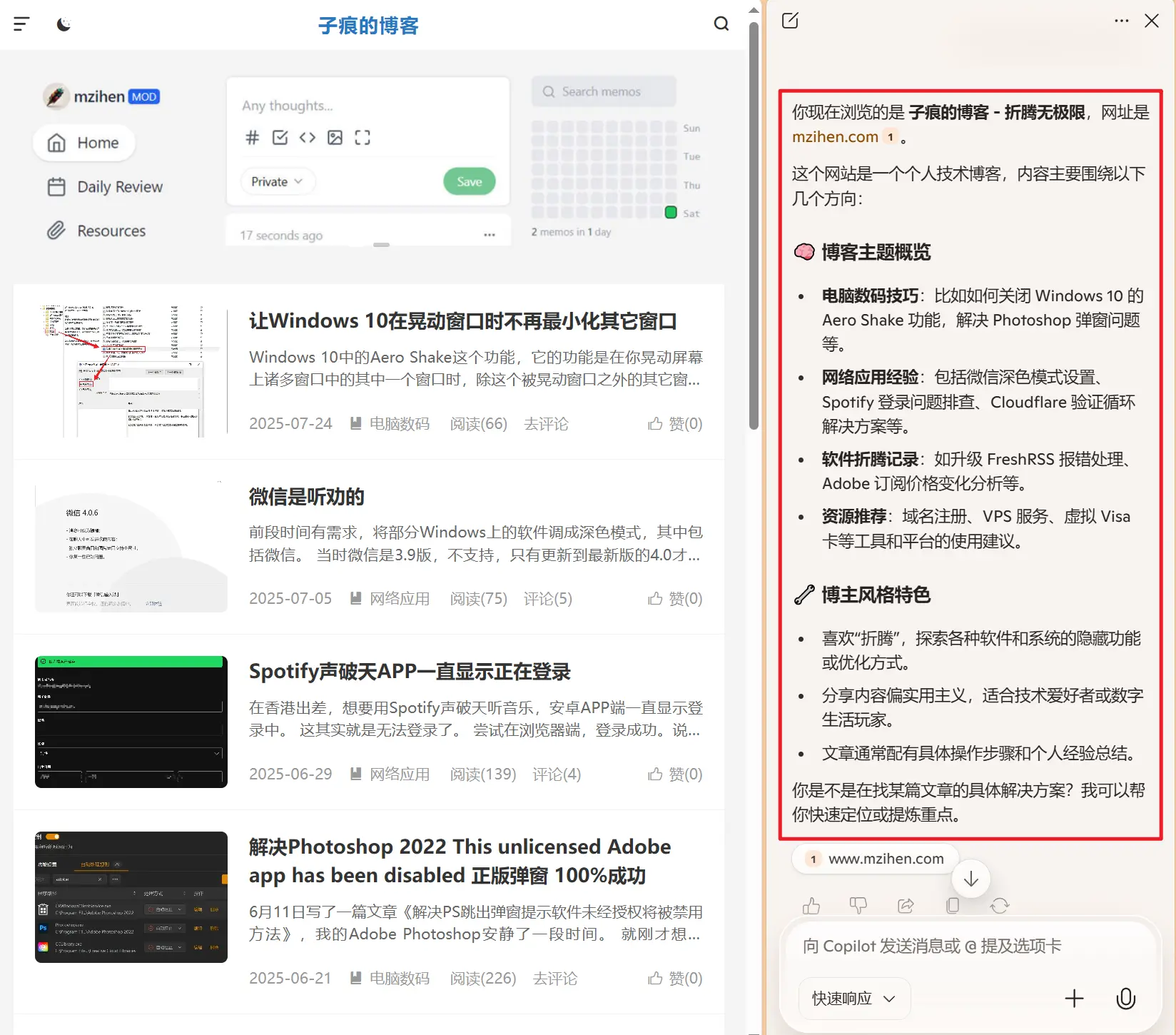Image resolution: width=1176 pixels, height=1035 pixels.
Task: Click the blog page vertical scrollbar thumb
Action: click(x=754, y=226)
